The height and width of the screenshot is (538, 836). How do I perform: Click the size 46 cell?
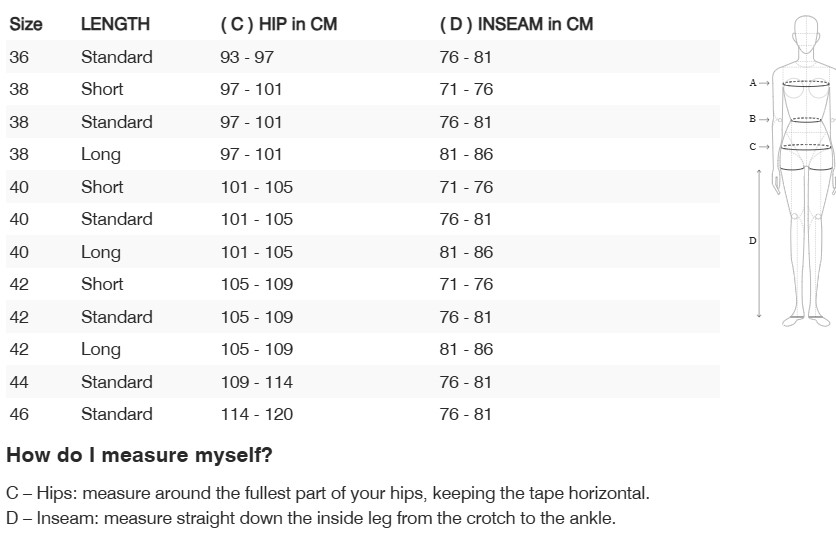click(19, 414)
